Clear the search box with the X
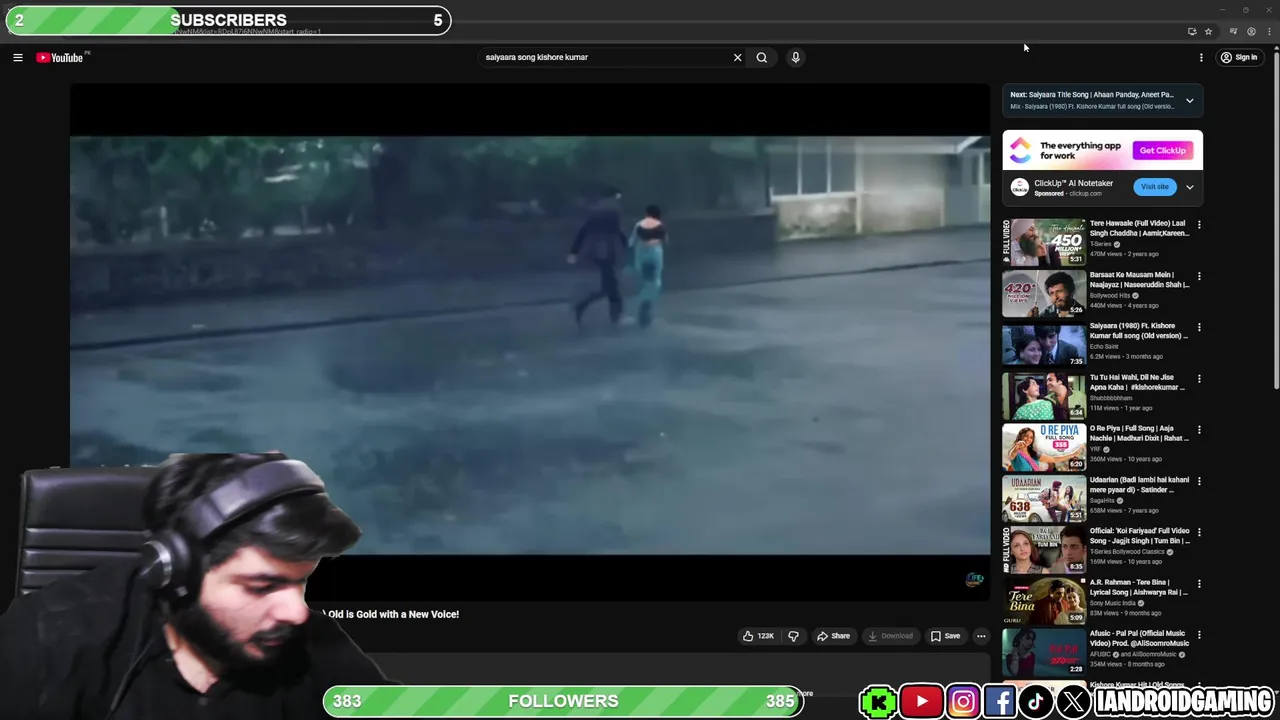Screen dimensions: 1280x720 coord(738,58)
